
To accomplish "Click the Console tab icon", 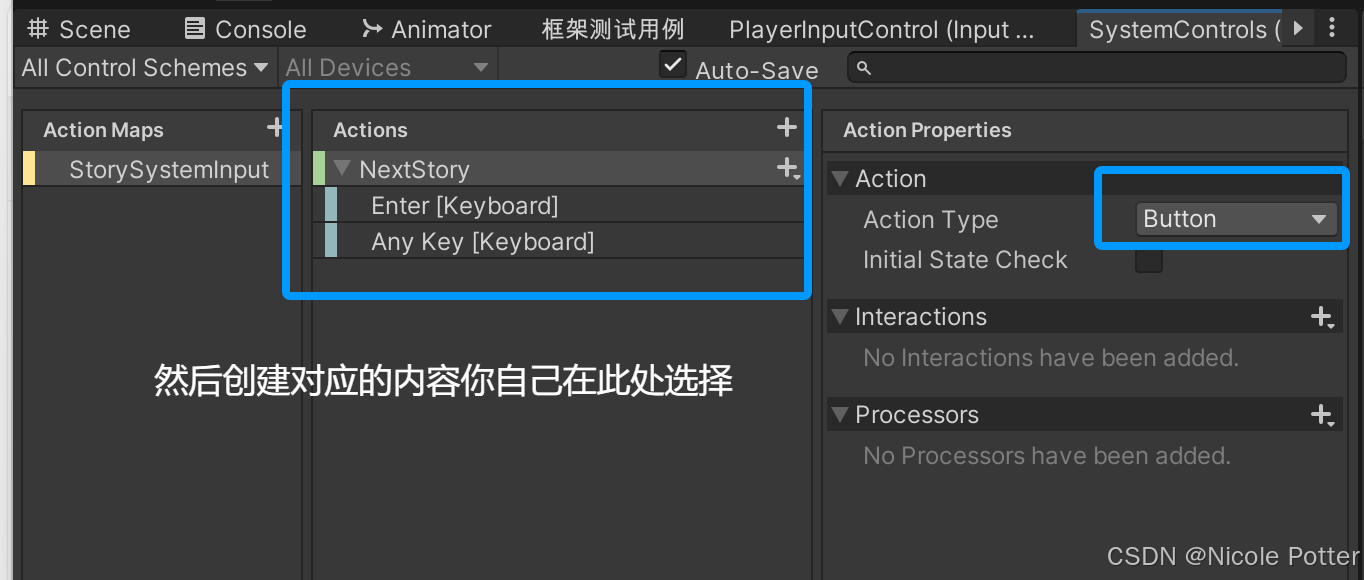I will (194, 28).
